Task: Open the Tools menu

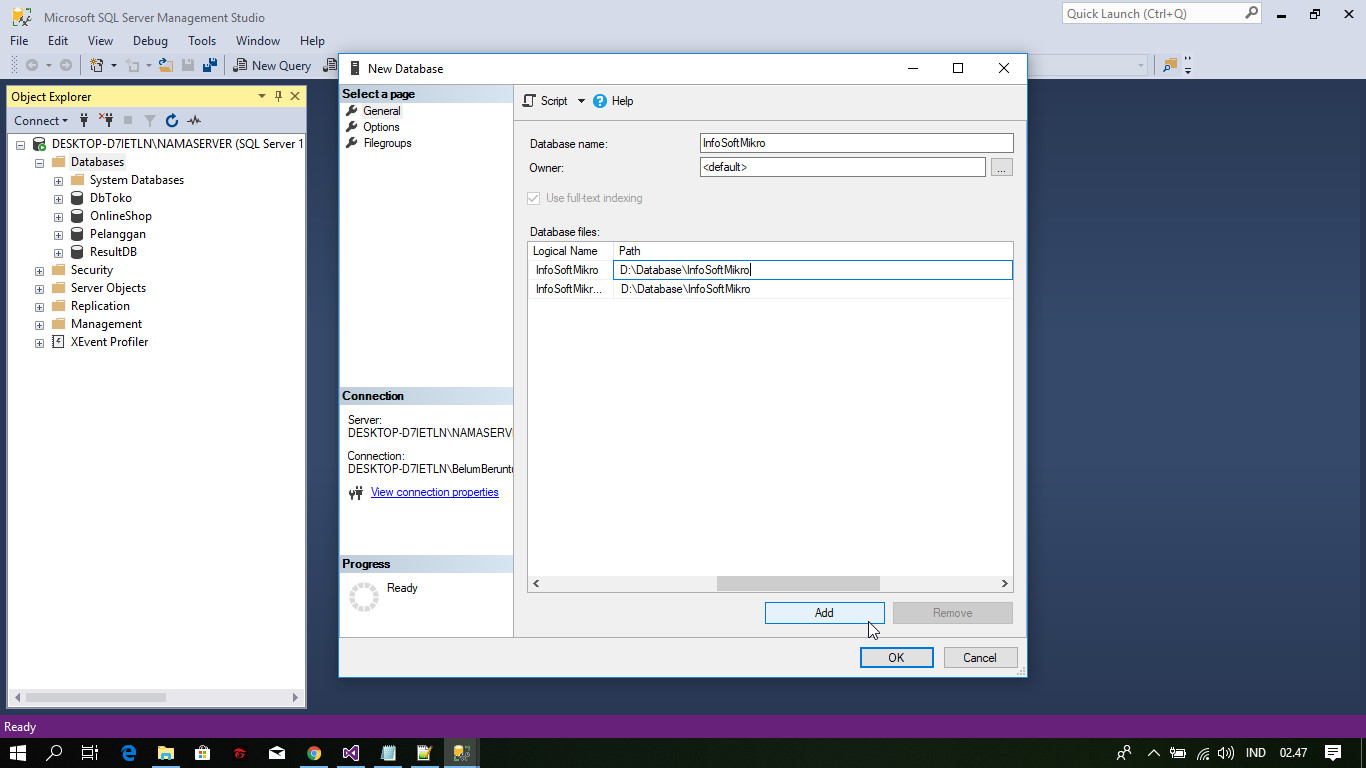Action: [202, 41]
